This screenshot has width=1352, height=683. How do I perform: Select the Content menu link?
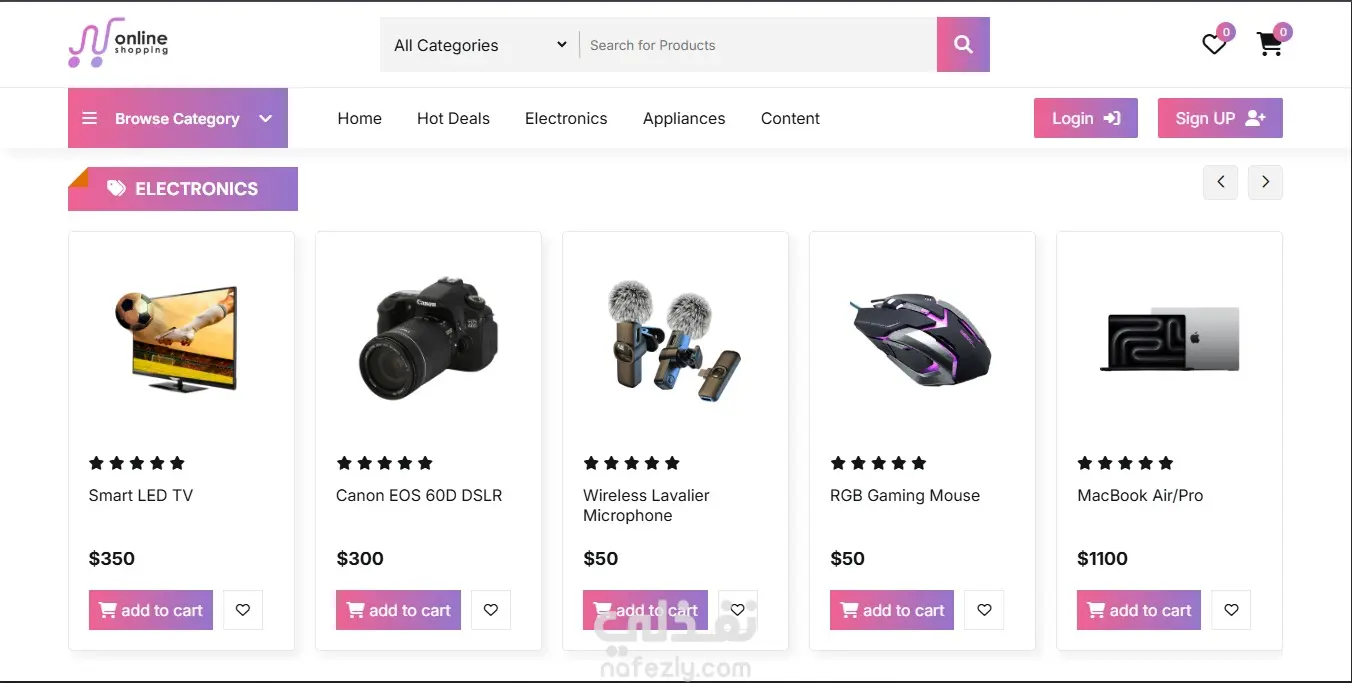[790, 118]
